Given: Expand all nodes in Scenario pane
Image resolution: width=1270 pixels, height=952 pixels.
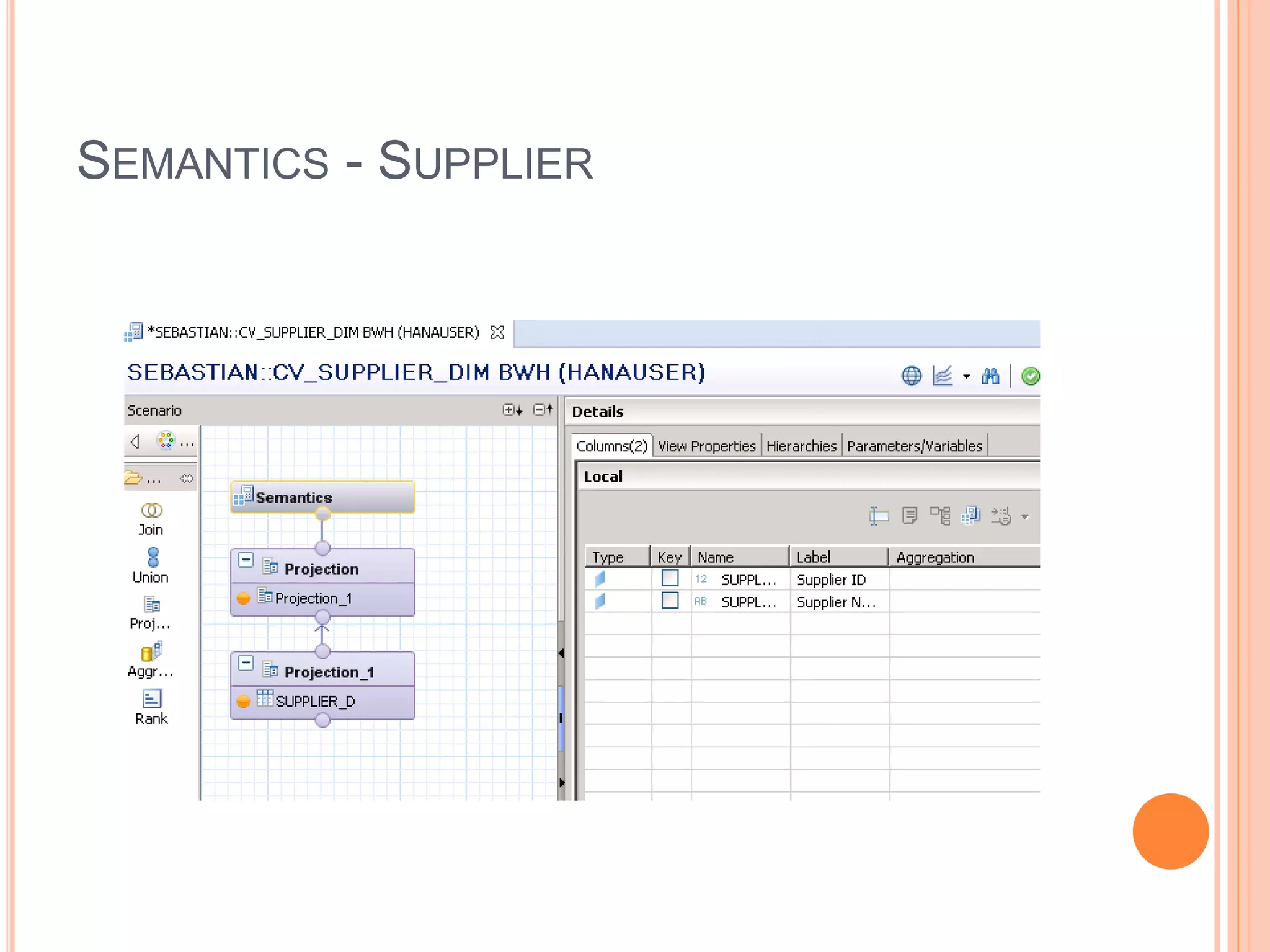Looking at the screenshot, I should click(512, 410).
